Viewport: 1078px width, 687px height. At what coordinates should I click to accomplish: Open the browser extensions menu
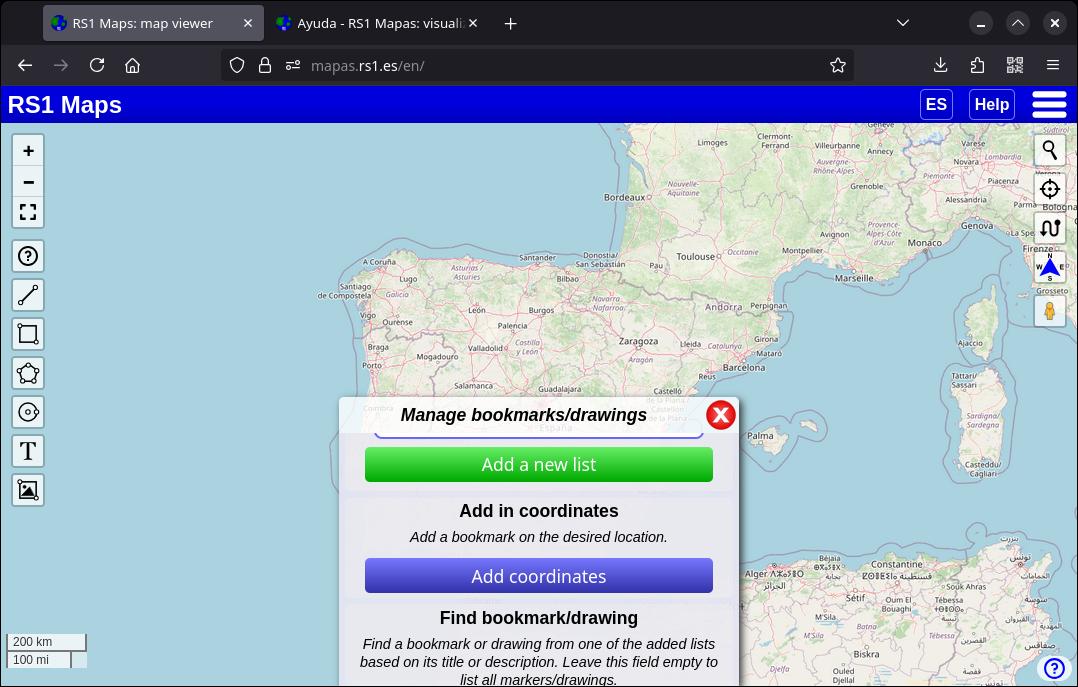tap(978, 65)
